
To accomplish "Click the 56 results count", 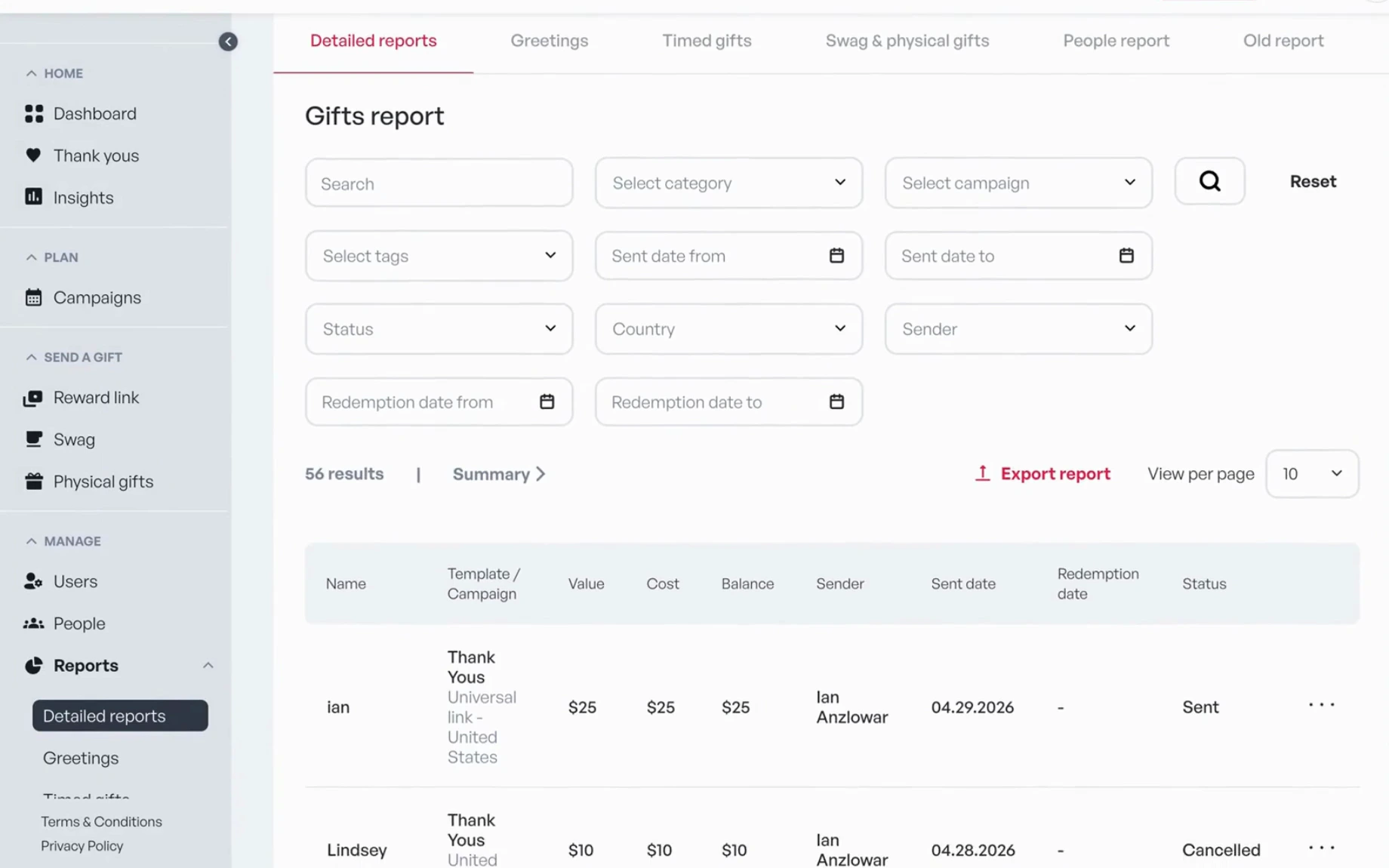I will point(344,473).
